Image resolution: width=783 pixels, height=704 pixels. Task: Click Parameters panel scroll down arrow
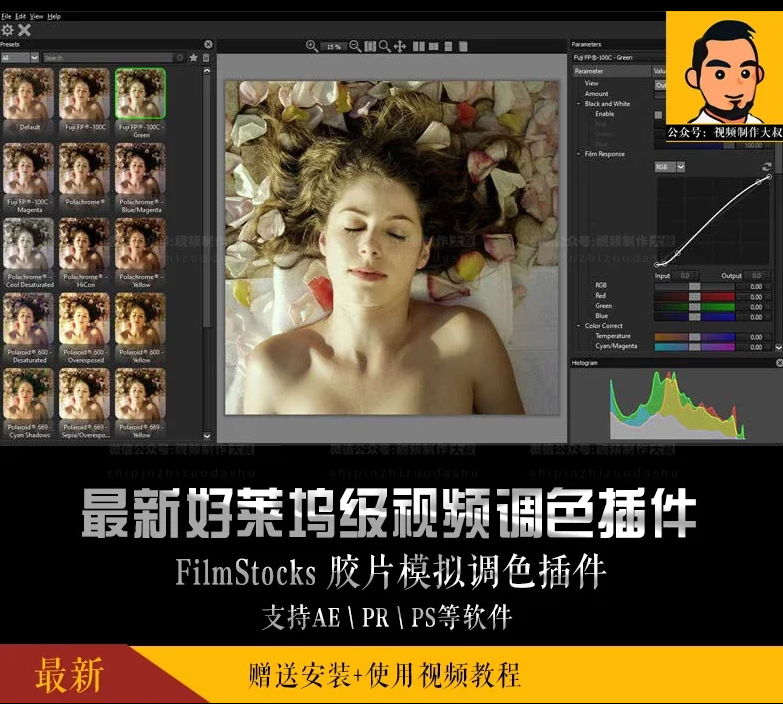tap(779, 347)
